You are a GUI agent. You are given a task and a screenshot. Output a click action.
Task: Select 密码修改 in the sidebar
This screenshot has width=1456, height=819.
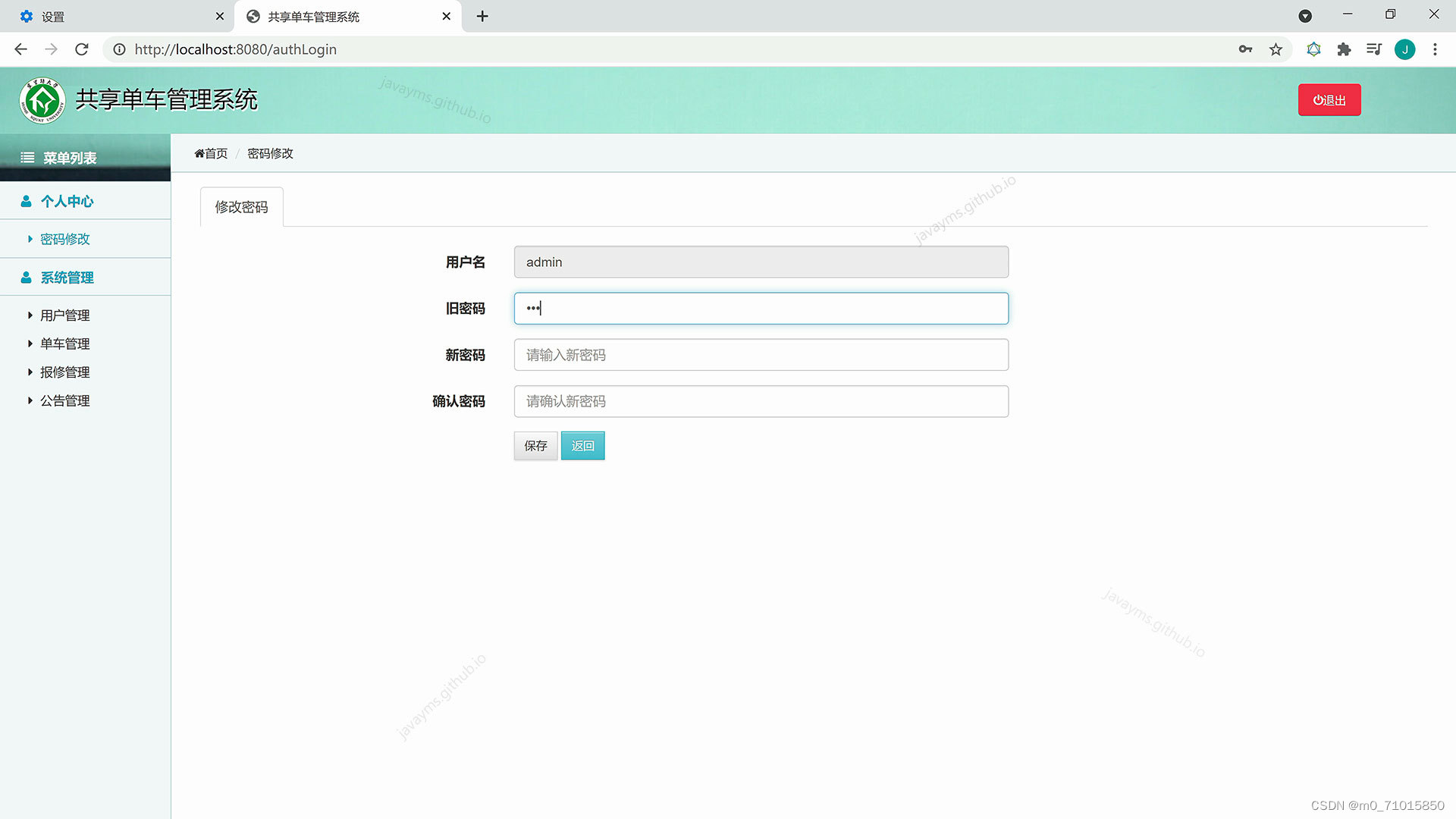(64, 239)
